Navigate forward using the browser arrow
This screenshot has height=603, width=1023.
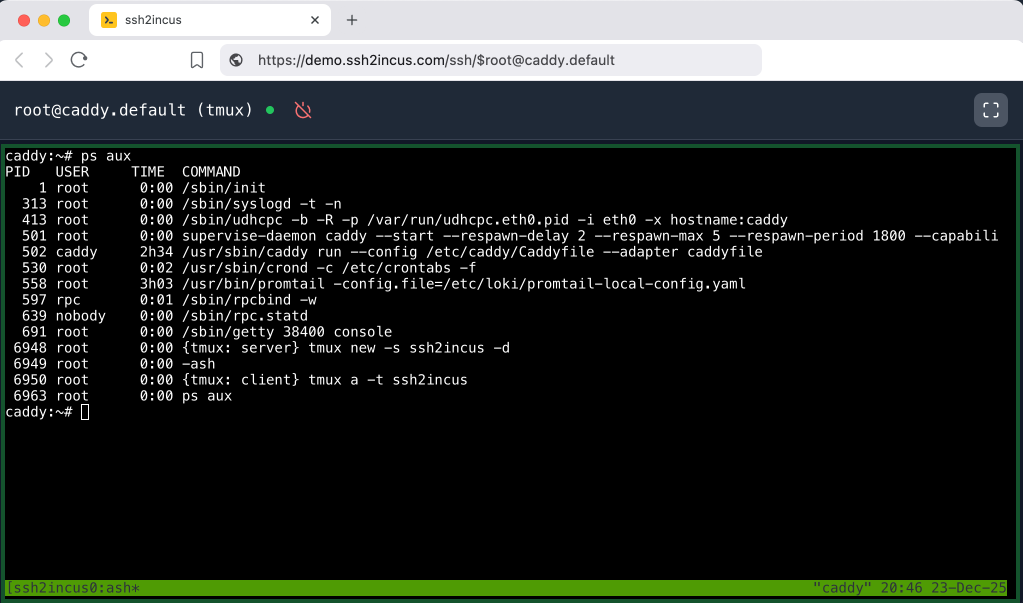coord(50,60)
